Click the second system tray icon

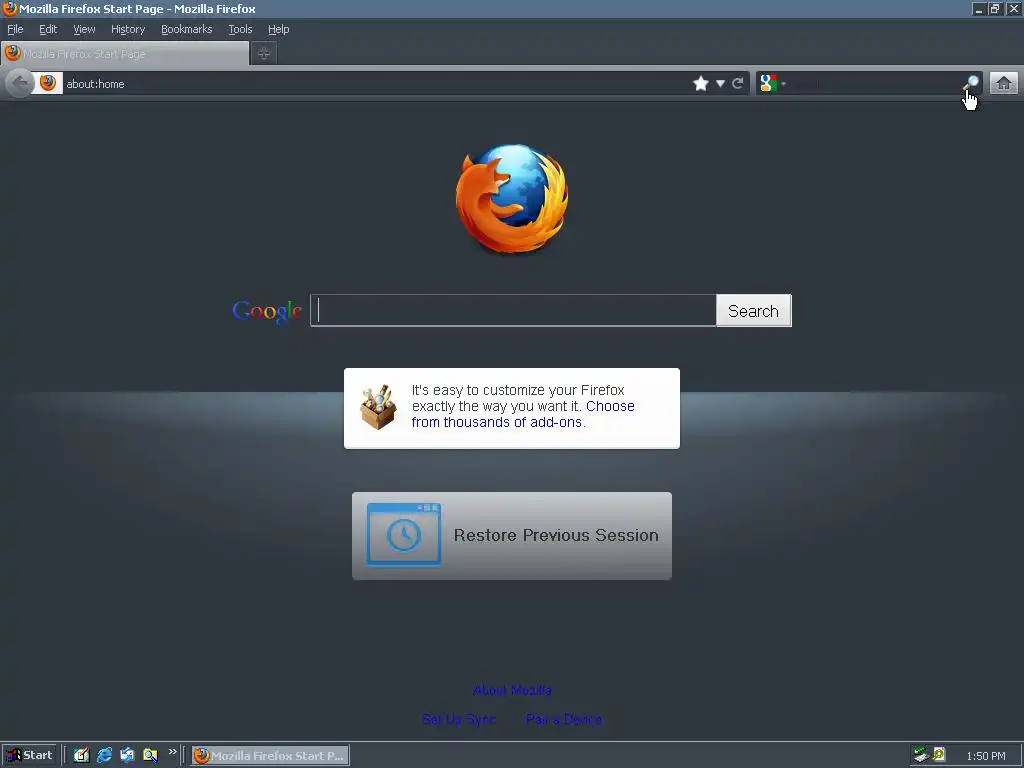(x=939, y=755)
